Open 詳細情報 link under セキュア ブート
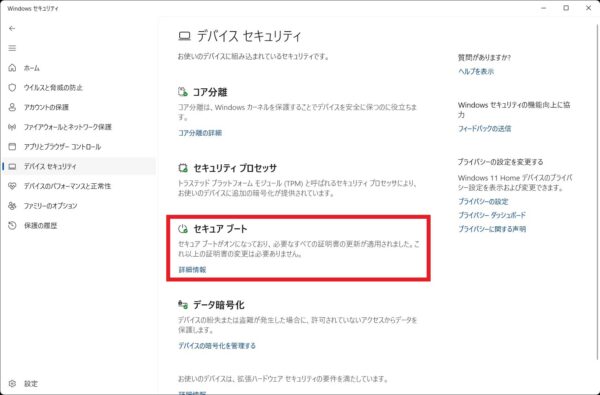 192,270
